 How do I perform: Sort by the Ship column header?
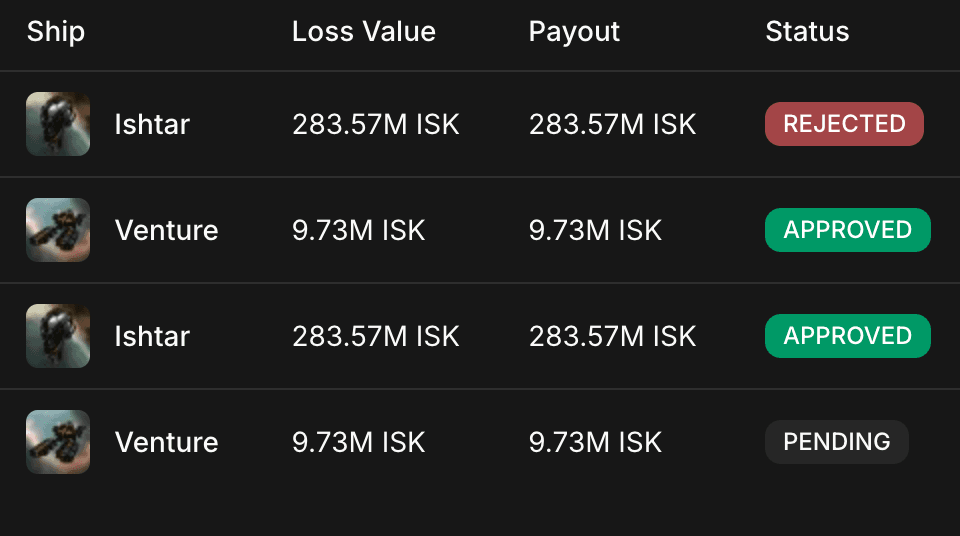pyautogui.click(x=56, y=32)
